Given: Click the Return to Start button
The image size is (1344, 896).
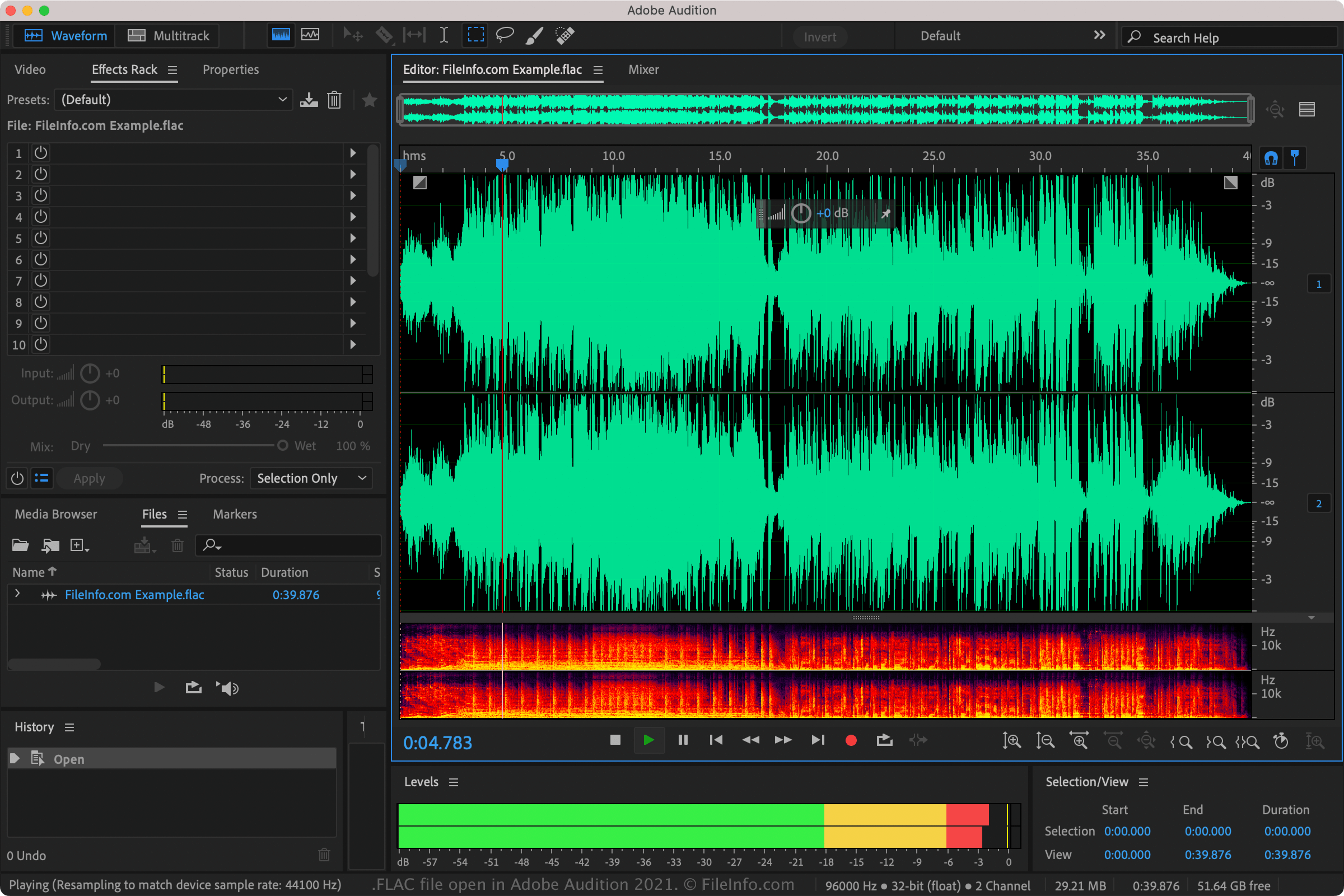Looking at the screenshot, I should coord(716,740).
